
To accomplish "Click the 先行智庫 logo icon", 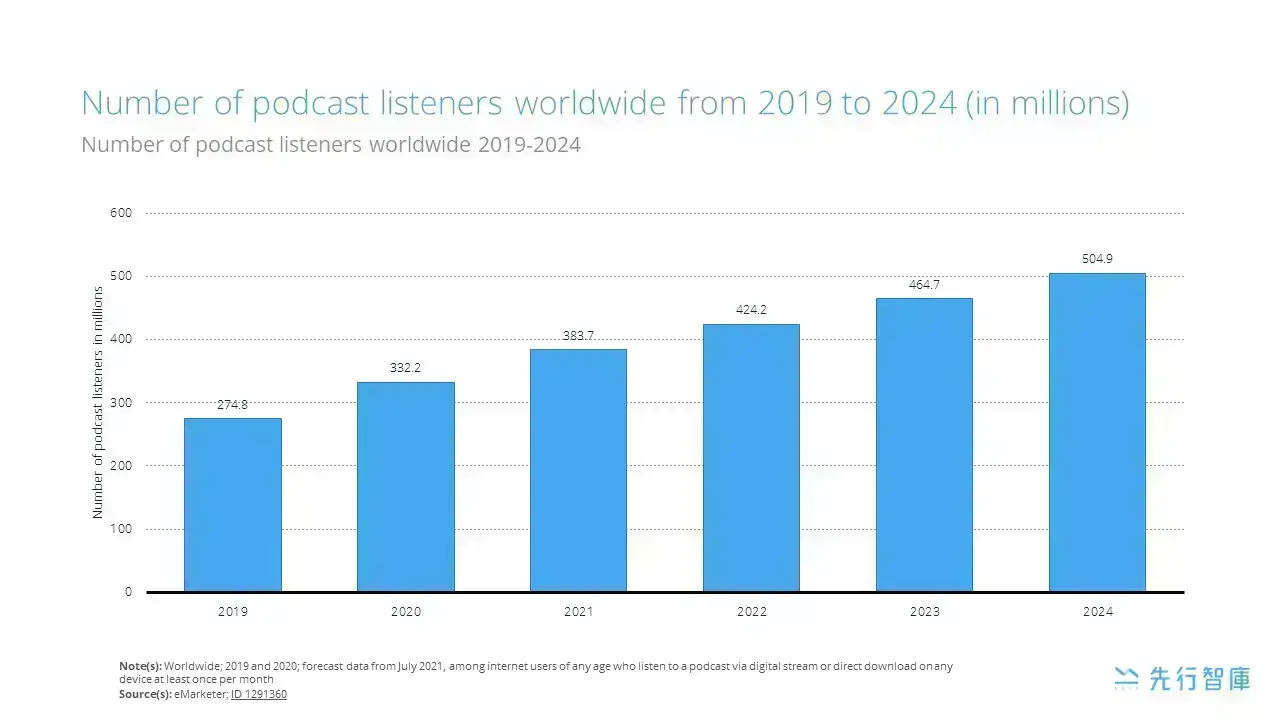I will pyautogui.click(x=1126, y=679).
